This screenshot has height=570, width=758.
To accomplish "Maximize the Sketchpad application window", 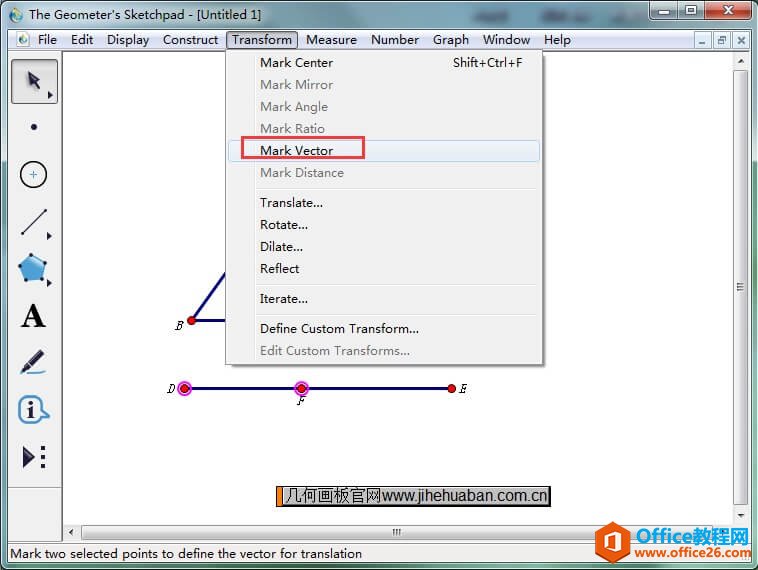I will [x=691, y=10].
